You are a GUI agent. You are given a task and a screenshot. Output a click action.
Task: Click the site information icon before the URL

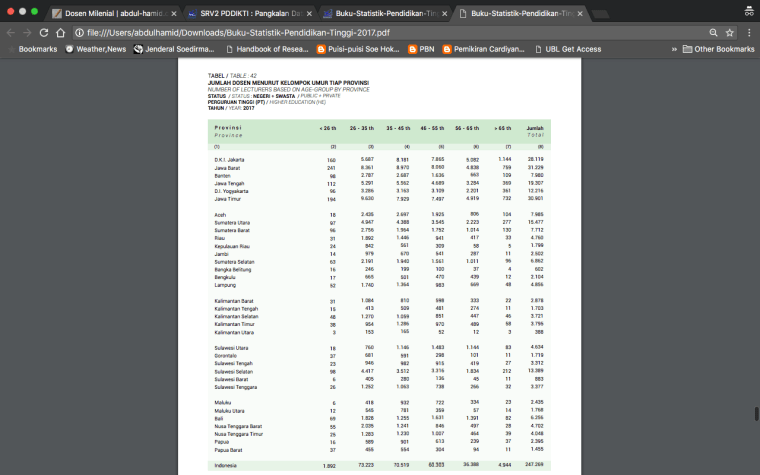[x=79, y=33]
